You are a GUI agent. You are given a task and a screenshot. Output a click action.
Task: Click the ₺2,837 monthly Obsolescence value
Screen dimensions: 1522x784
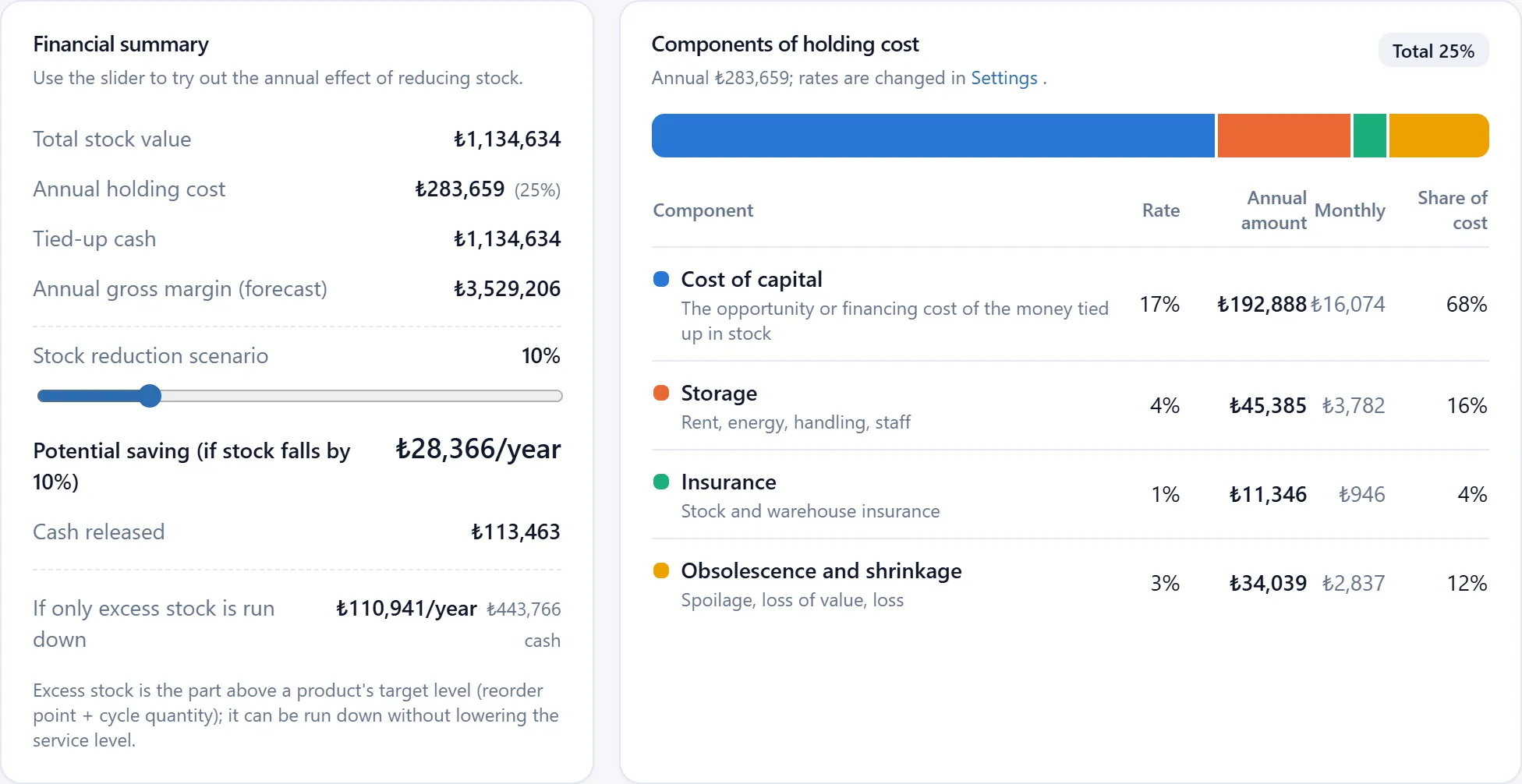[x=1354, y=583]
